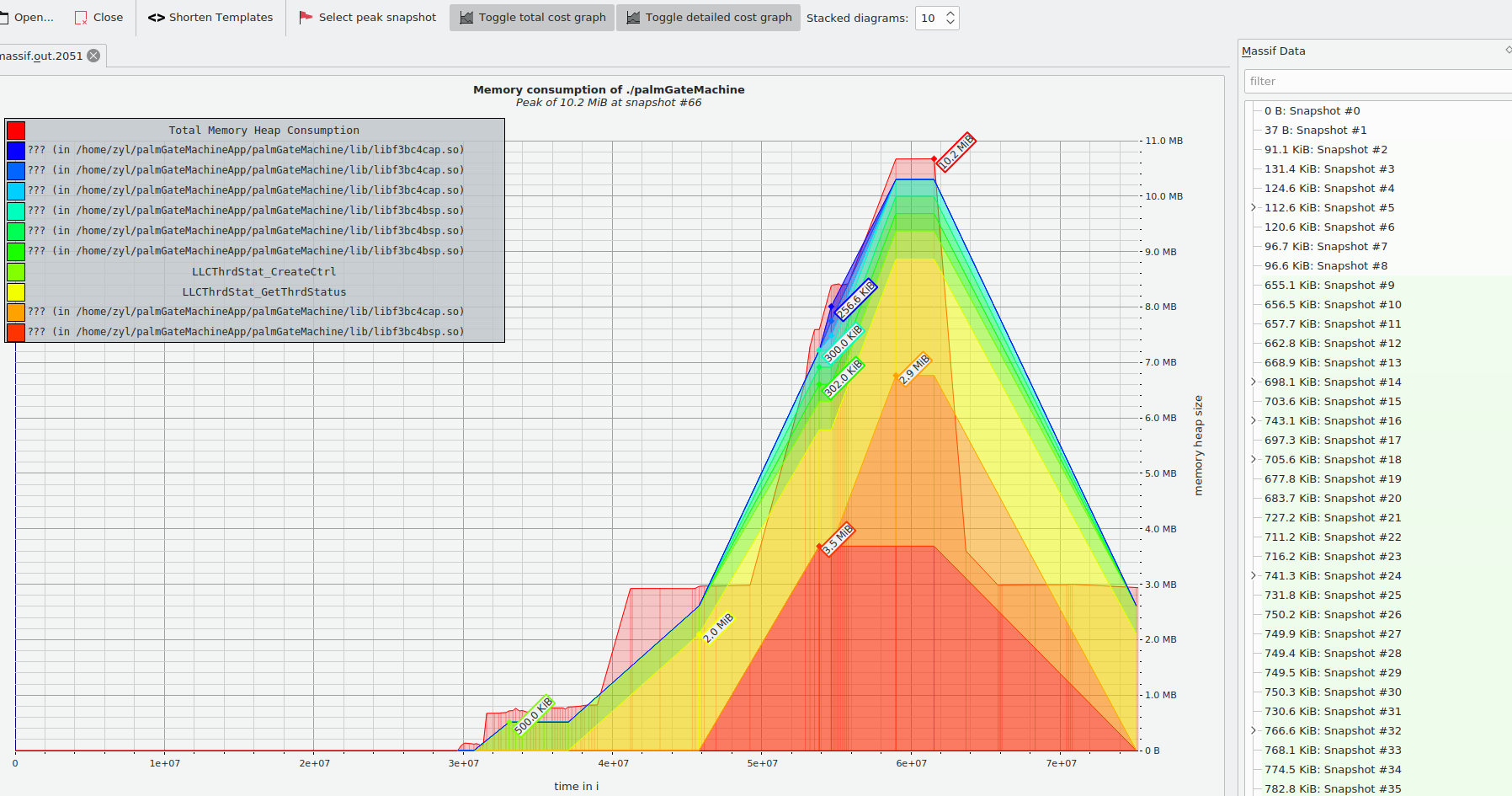1512x796 pixels.
Task: Click the Massif Data panel float icon
Action: (1508, 51)
